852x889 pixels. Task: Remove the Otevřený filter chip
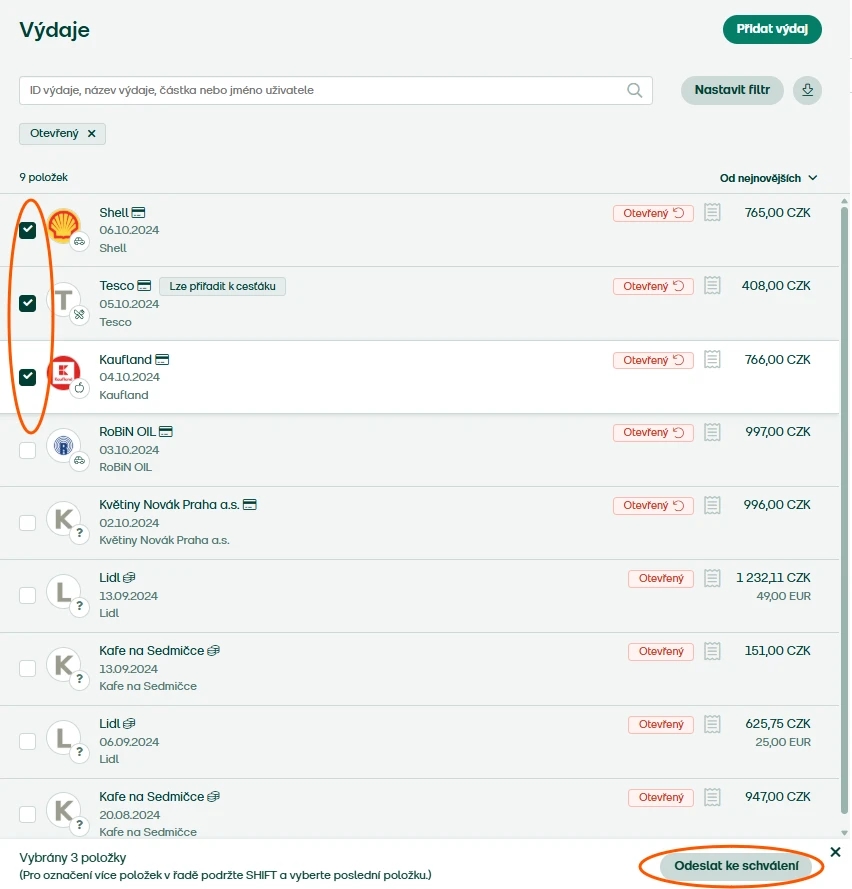pyautogui.click(x=92, y=134)
